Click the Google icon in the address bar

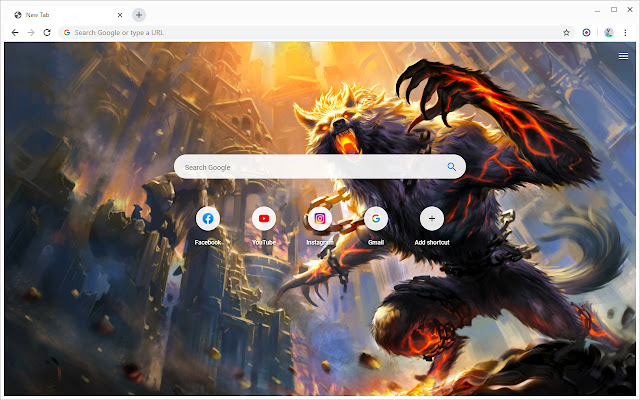(x=67, y=33)
